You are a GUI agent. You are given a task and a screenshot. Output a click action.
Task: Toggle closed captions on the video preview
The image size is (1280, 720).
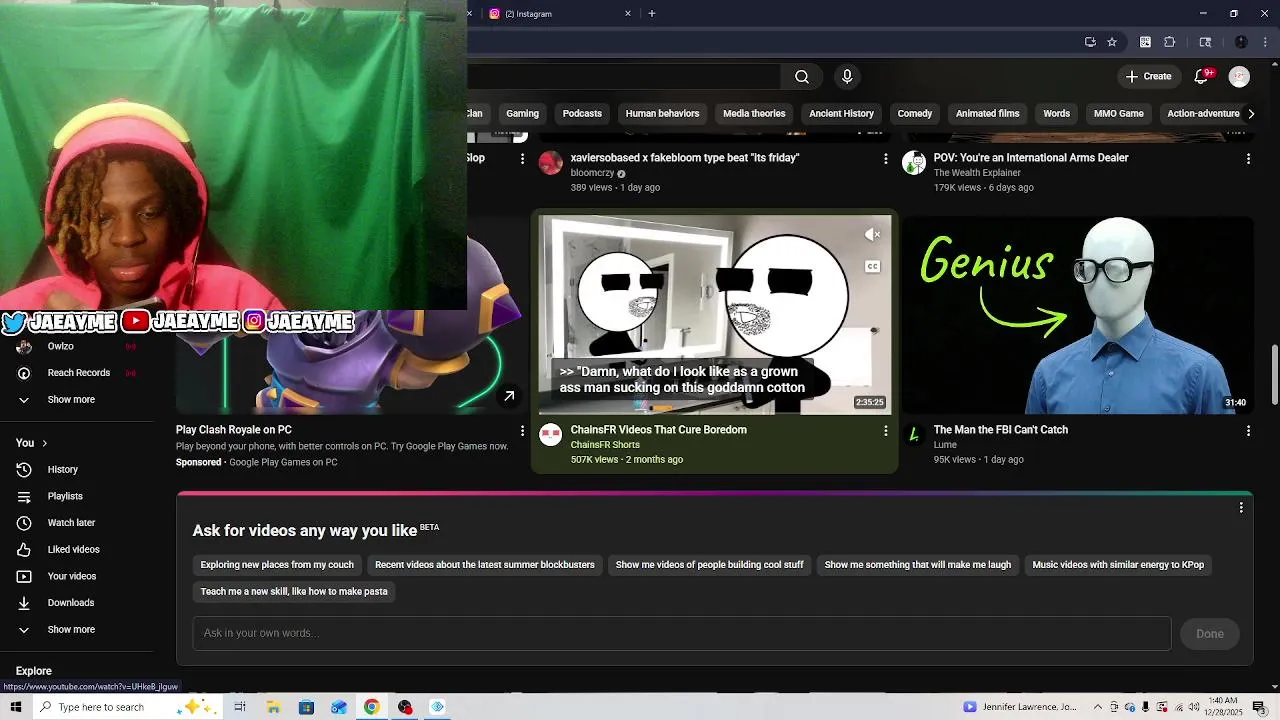[x=872, y=266]
